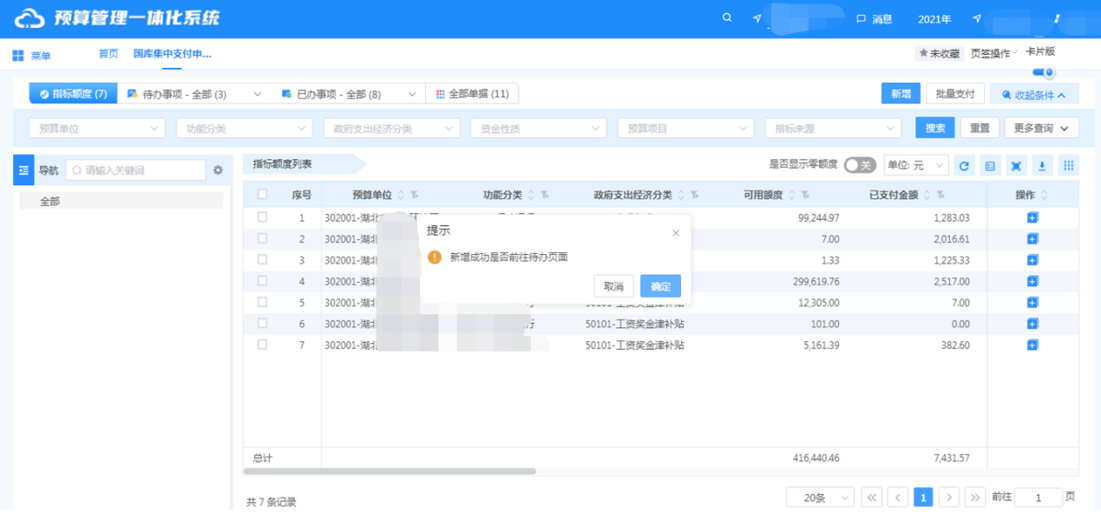Click the add icon in row 7 操作
The width and height of the screenshot is (1101, 522).
click(x=1032, y=345)
